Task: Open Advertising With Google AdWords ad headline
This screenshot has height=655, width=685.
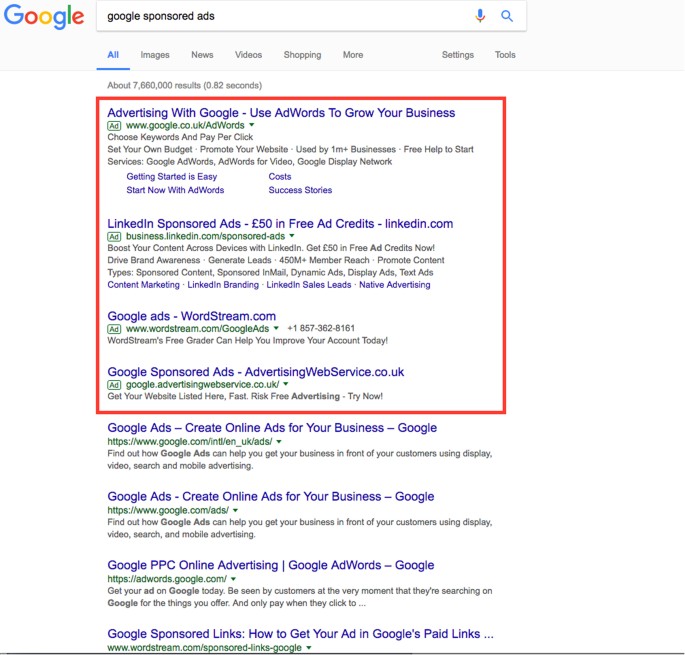Action: coord(281,113)
